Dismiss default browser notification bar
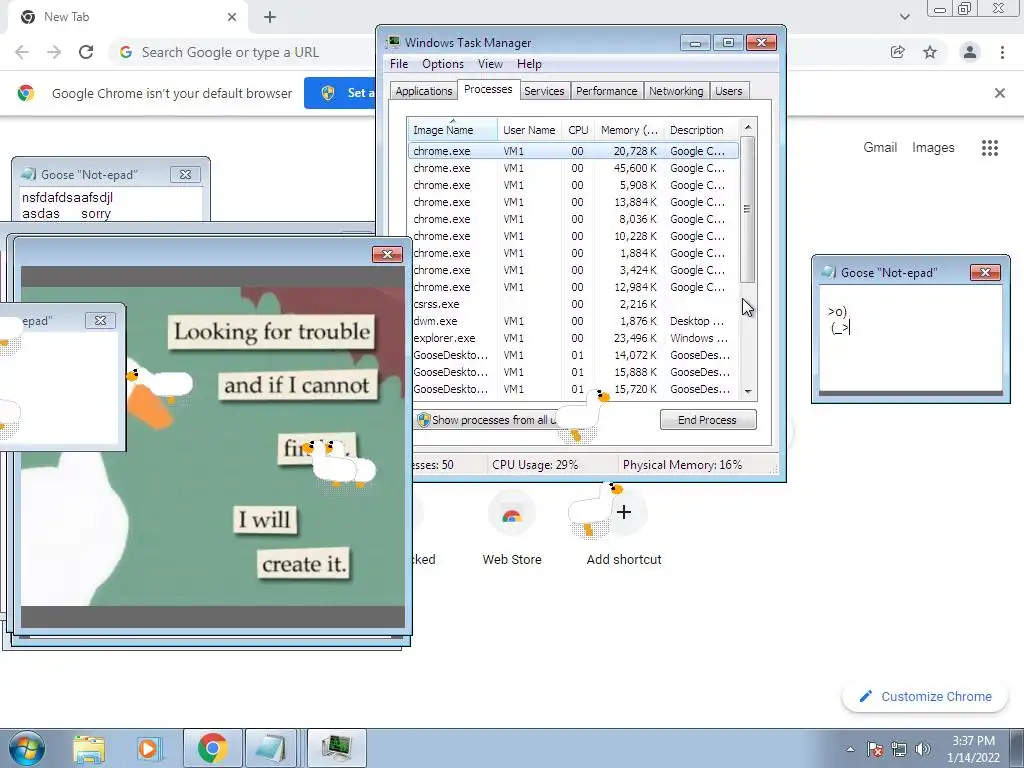This screenshot has width=1024, height=768. (x=1000, y=93)
